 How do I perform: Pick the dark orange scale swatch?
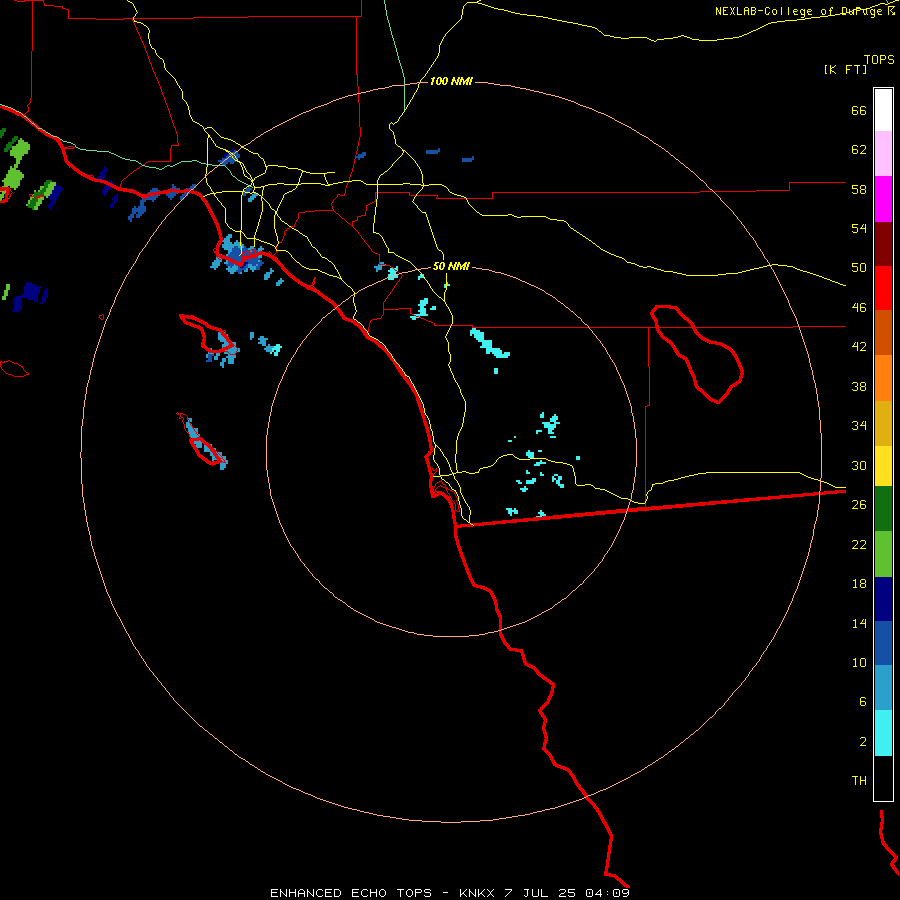coord(883,333)
